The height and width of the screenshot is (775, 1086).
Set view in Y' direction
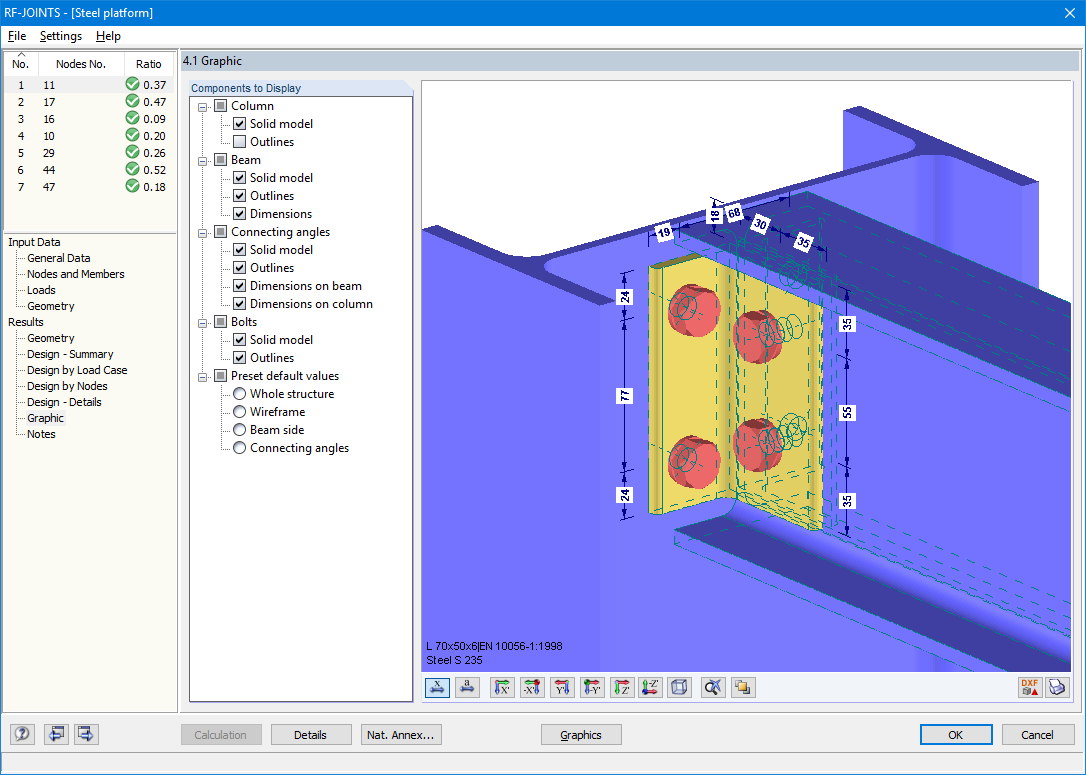click(562, 688)
